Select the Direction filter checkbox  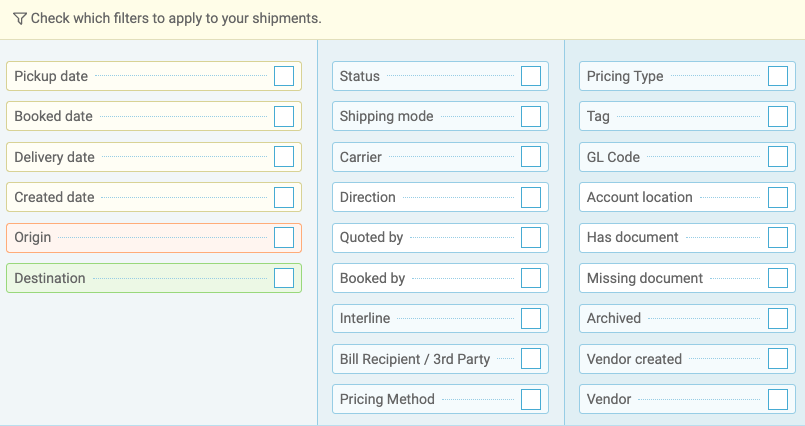coord(531,197)
